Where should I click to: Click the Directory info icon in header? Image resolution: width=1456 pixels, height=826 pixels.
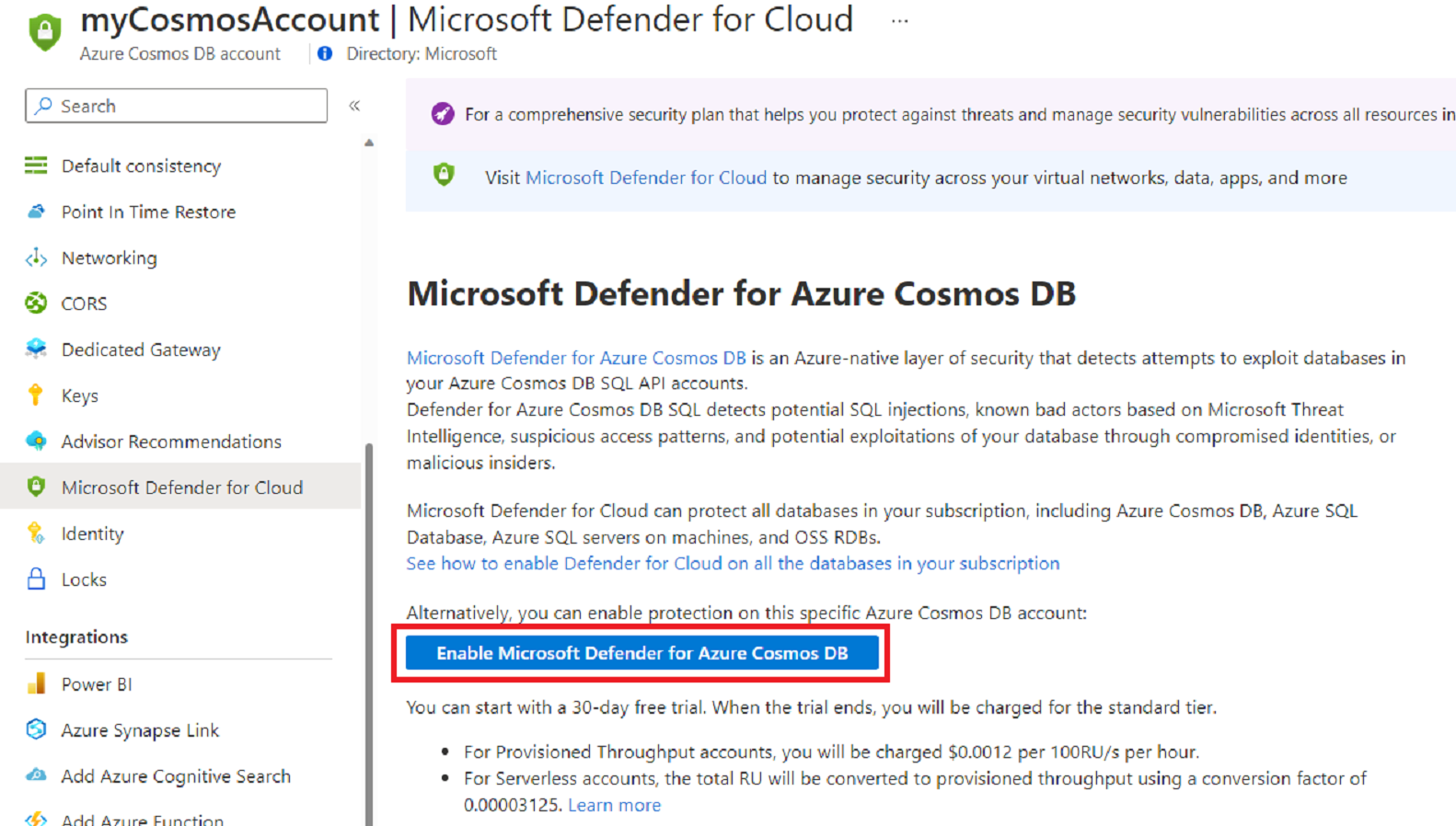325,53
